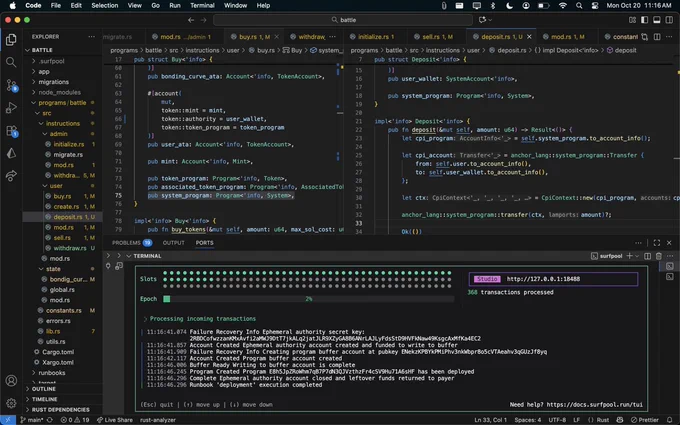Close the deposit.rs editor tab
This screenshot has width=680, height=425.
pyautogui.click(x=529, y=37)
